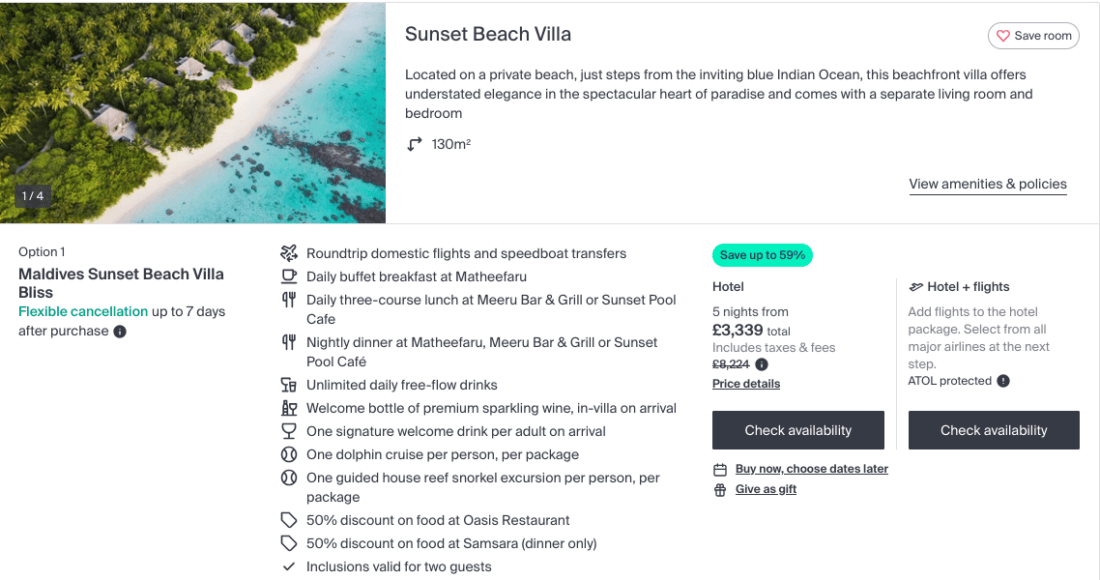Select Buy now, choose dates later

(x=811, y=469)
